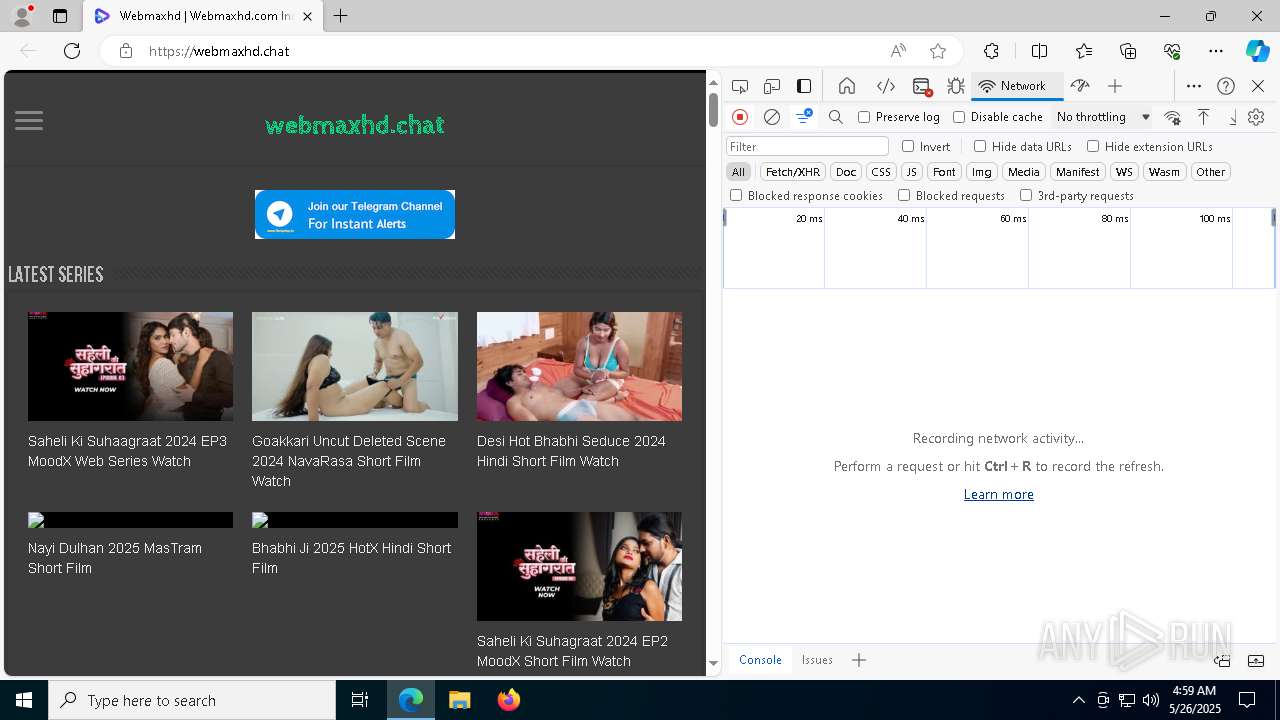Check 3rd-party requests
This screenshot has width=1280, height=720.
[x=1026, y=195]
